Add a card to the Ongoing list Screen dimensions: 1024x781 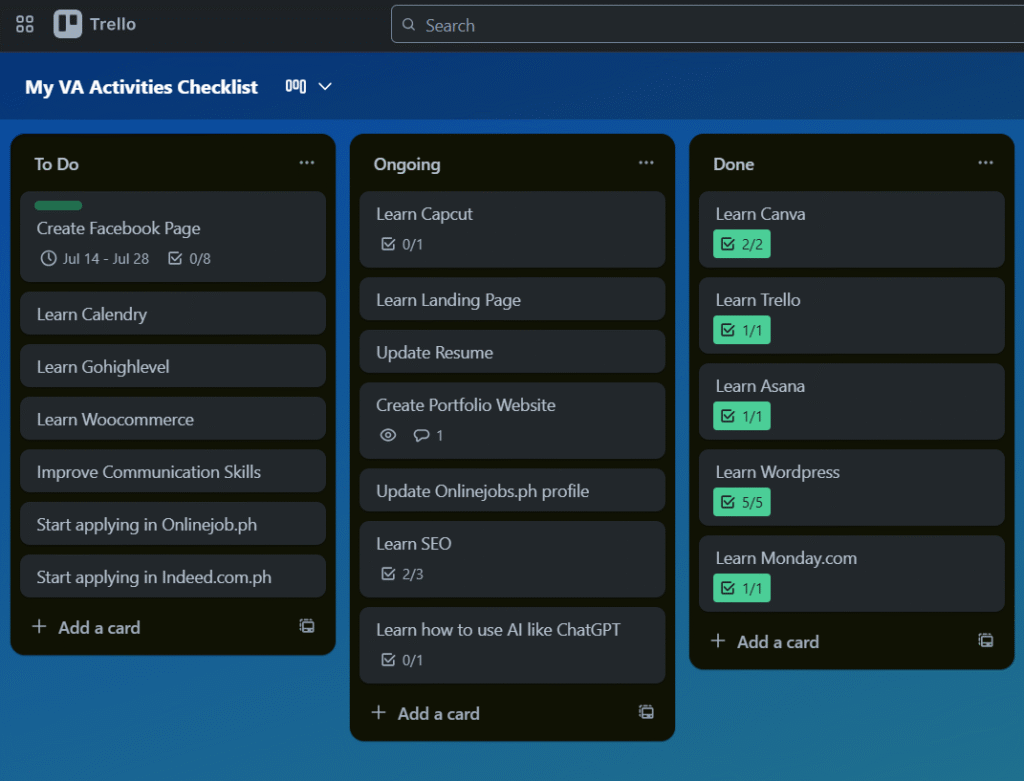click(x=426, y=713)
